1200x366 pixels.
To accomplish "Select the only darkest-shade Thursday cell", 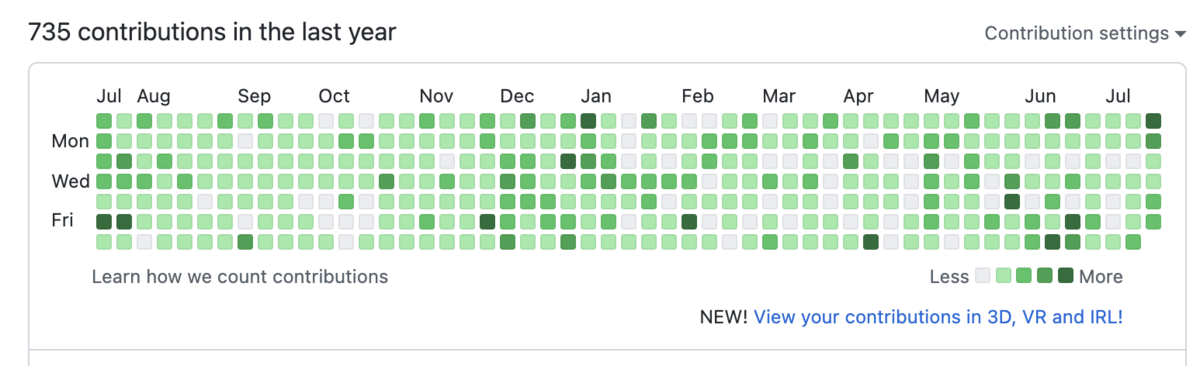I will [x=1012, y=201].
